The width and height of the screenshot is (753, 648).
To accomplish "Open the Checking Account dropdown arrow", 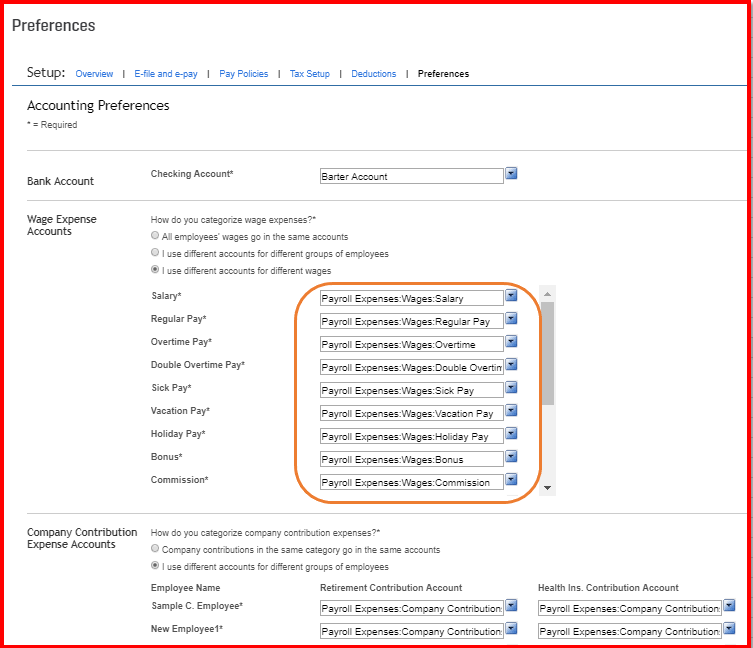I will point(511,174).
